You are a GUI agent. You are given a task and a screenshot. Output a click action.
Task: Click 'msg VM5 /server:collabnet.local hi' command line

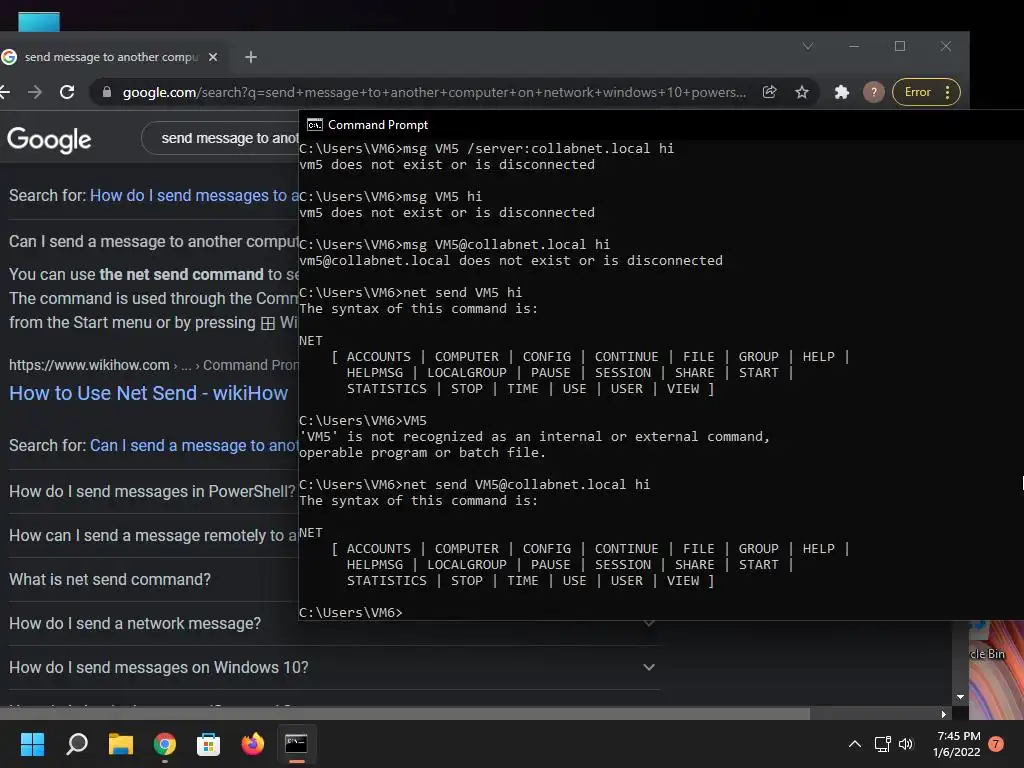487,148
